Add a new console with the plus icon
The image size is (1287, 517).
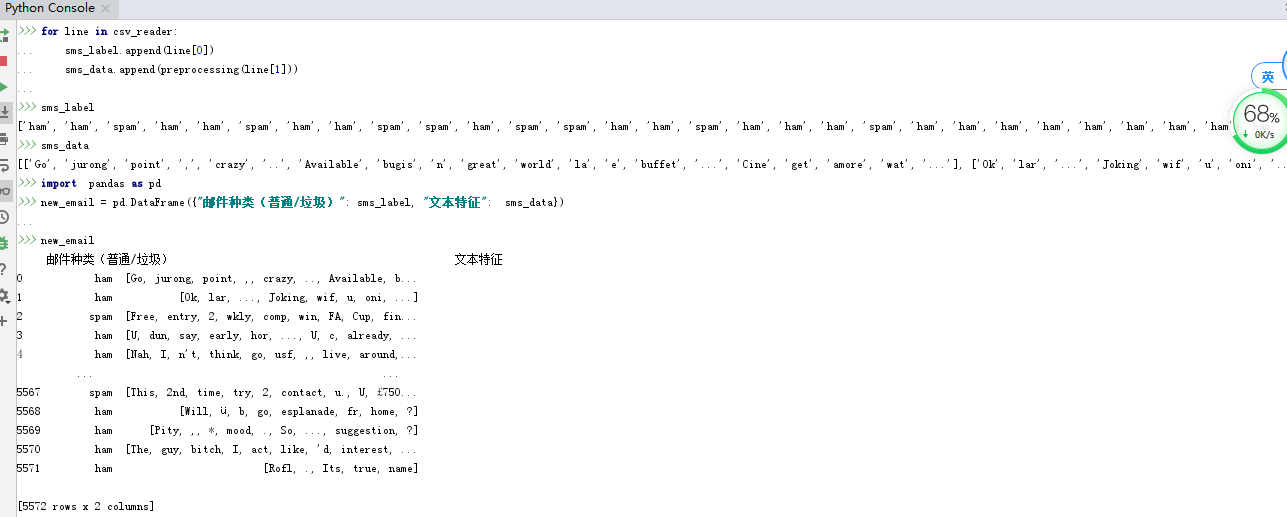pos(4,321)
